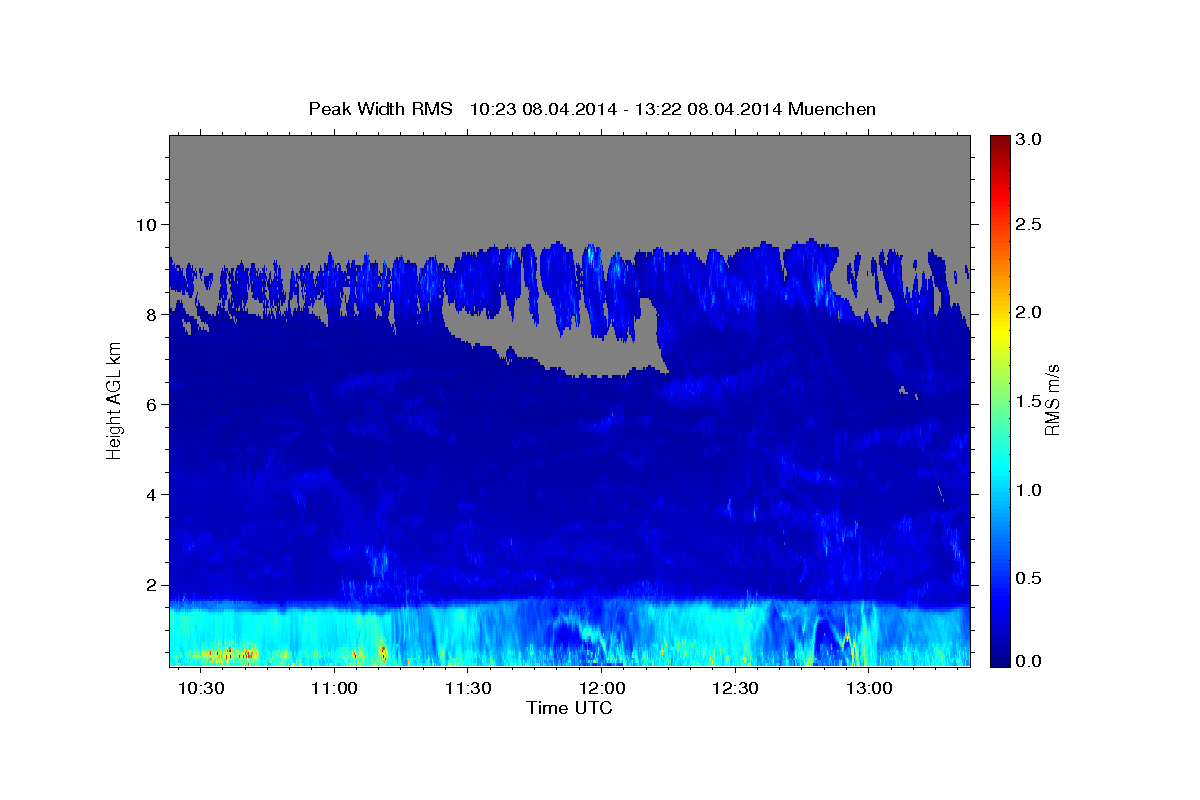
Task: Click the colorbar value 1.5
Action: [1029, 401]
